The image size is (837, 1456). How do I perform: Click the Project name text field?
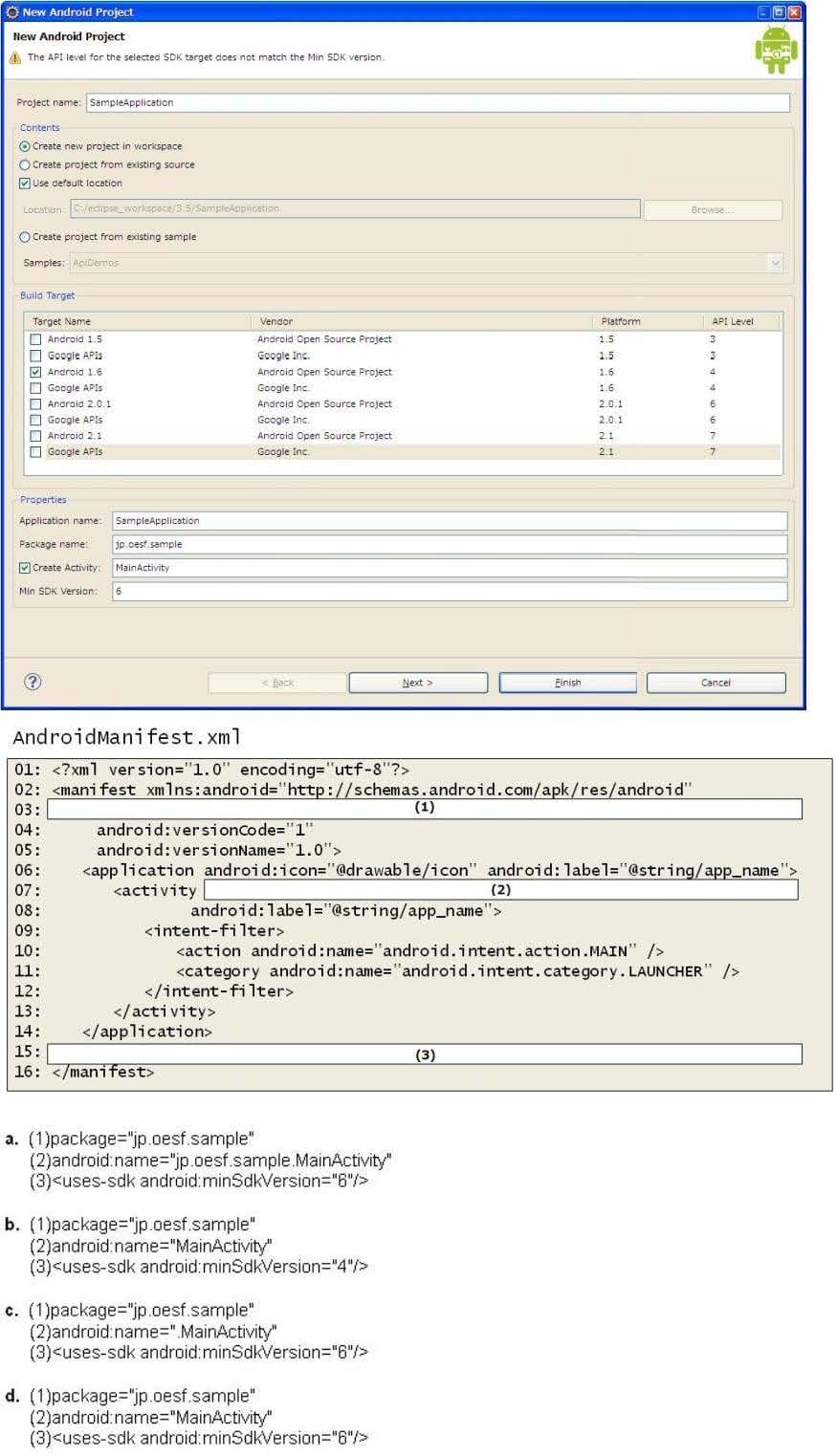(x=437, y=102)
